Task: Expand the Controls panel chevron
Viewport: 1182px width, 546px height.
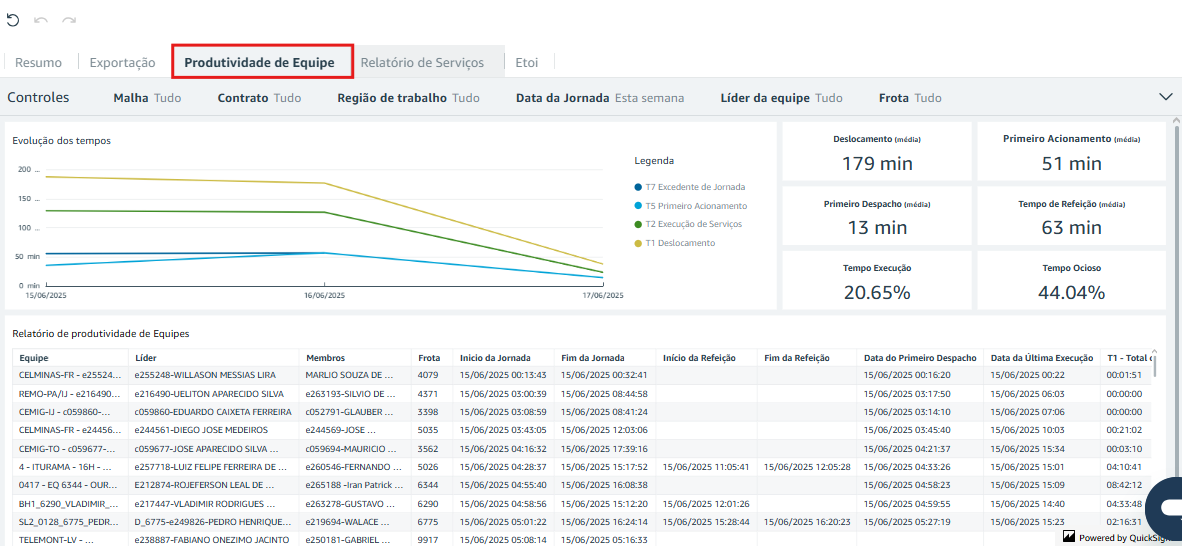Action: coord(1165,97)
